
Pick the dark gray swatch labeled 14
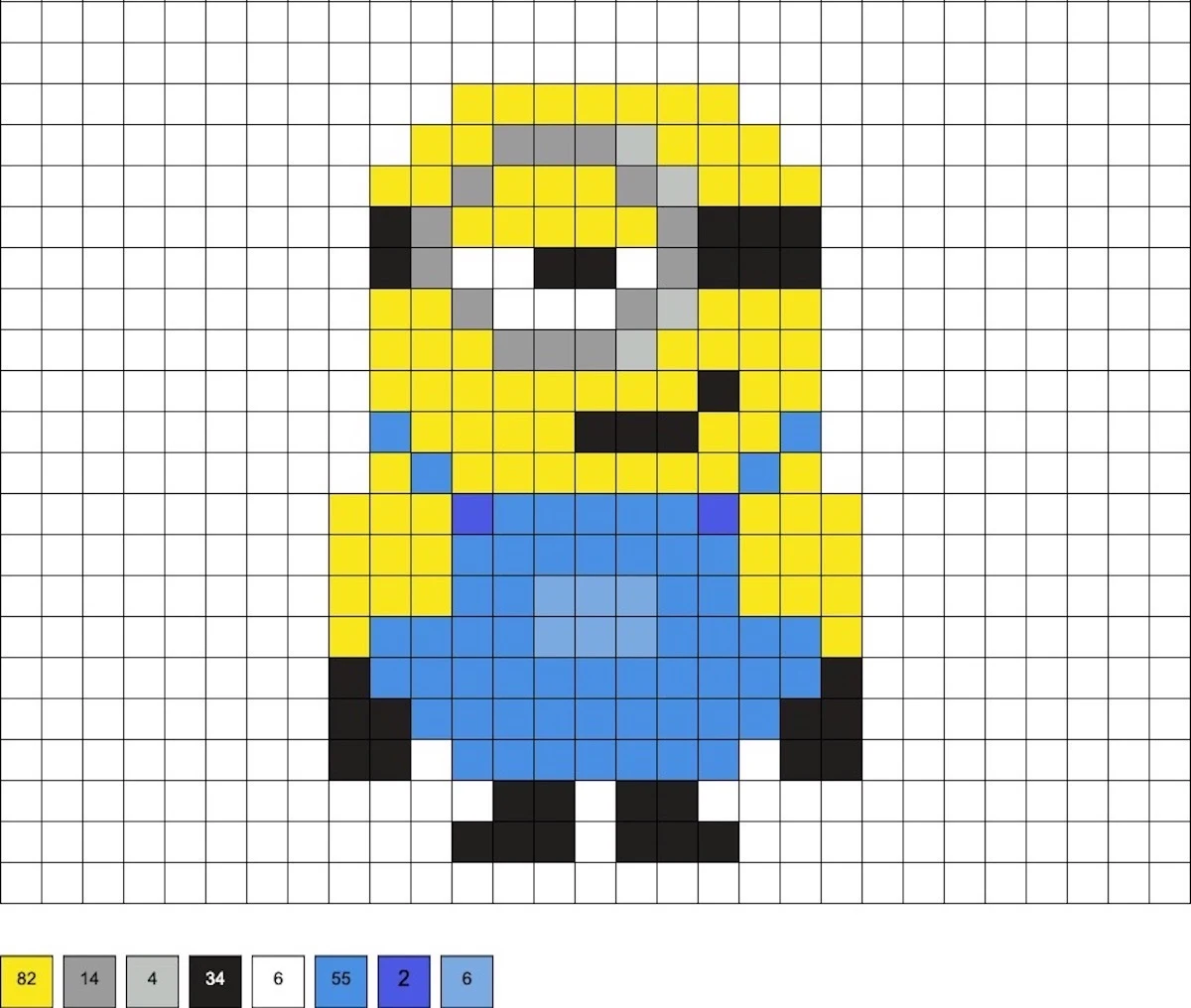[x=89, y=979]
